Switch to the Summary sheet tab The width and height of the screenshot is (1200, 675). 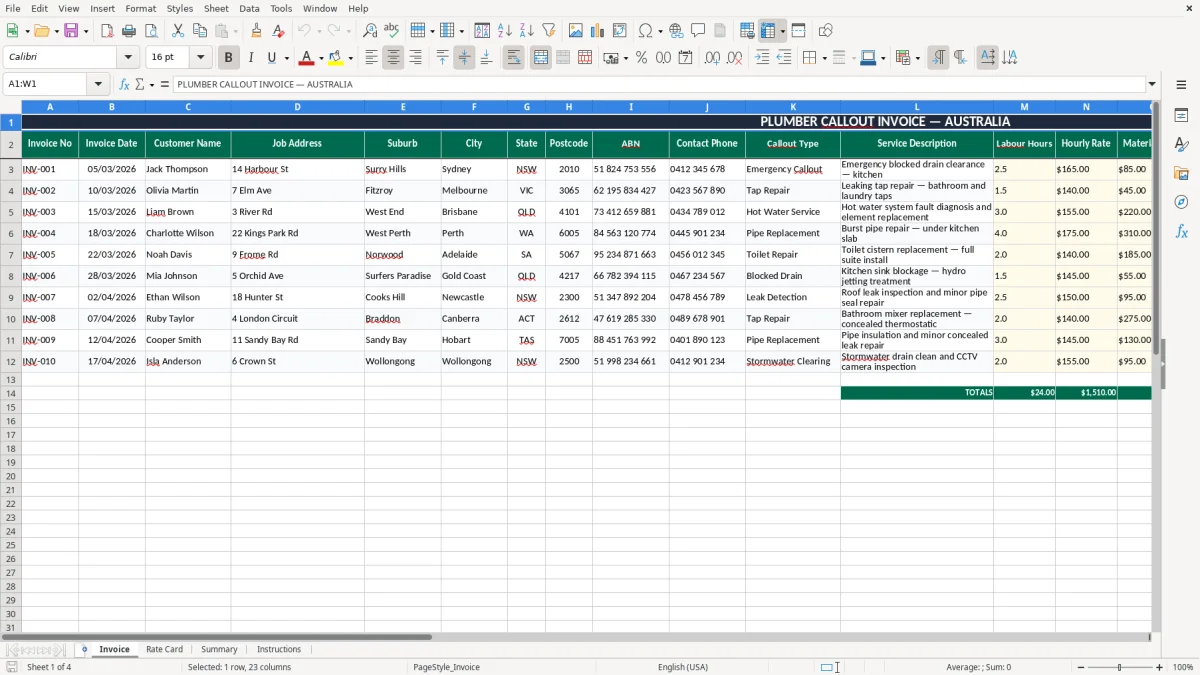pos(219,649)
